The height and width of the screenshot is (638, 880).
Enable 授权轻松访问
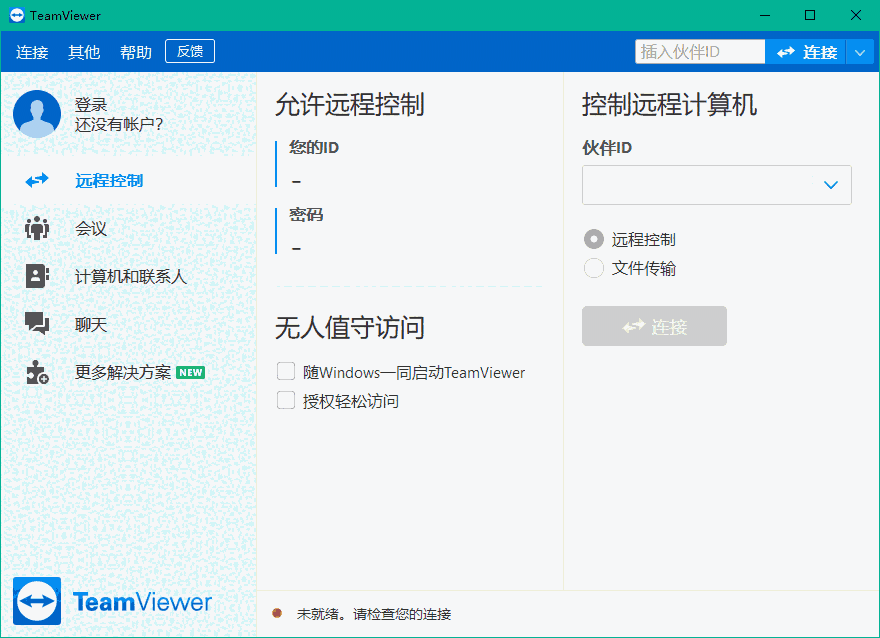pyautogui.click(x=285, y=400)
